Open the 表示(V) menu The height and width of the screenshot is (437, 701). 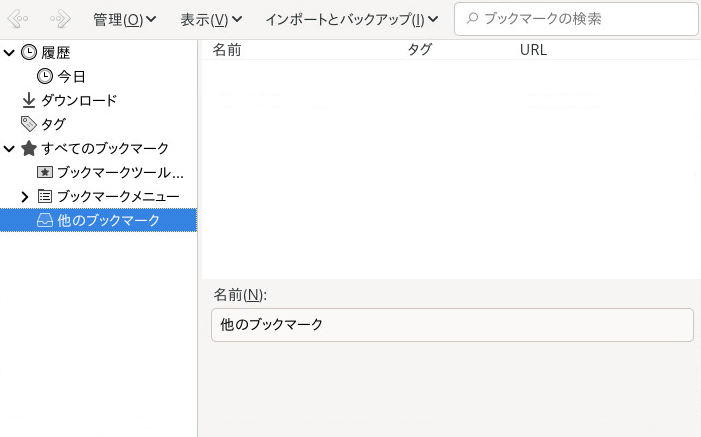coord(211,19)
